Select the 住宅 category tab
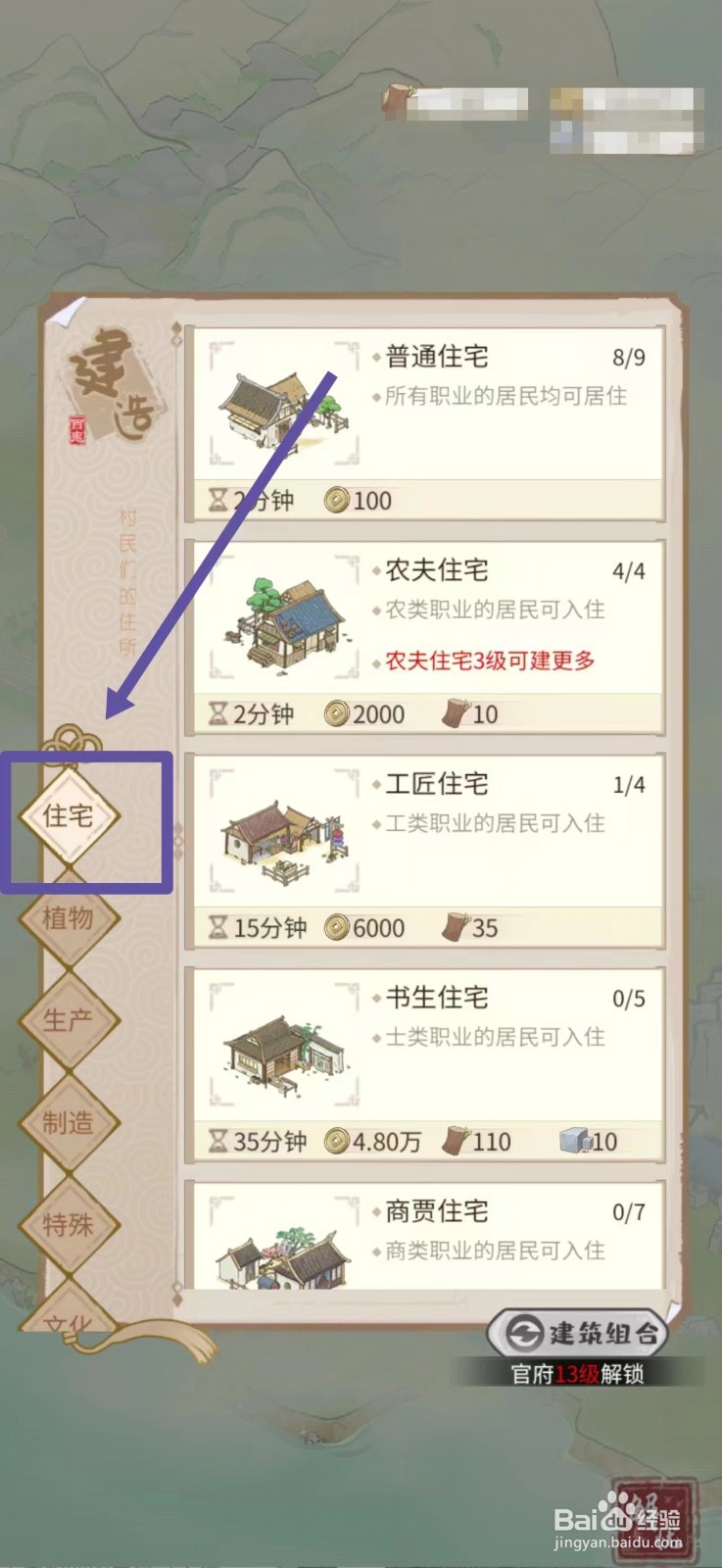The image size is (722, 1568). (69, 816)
